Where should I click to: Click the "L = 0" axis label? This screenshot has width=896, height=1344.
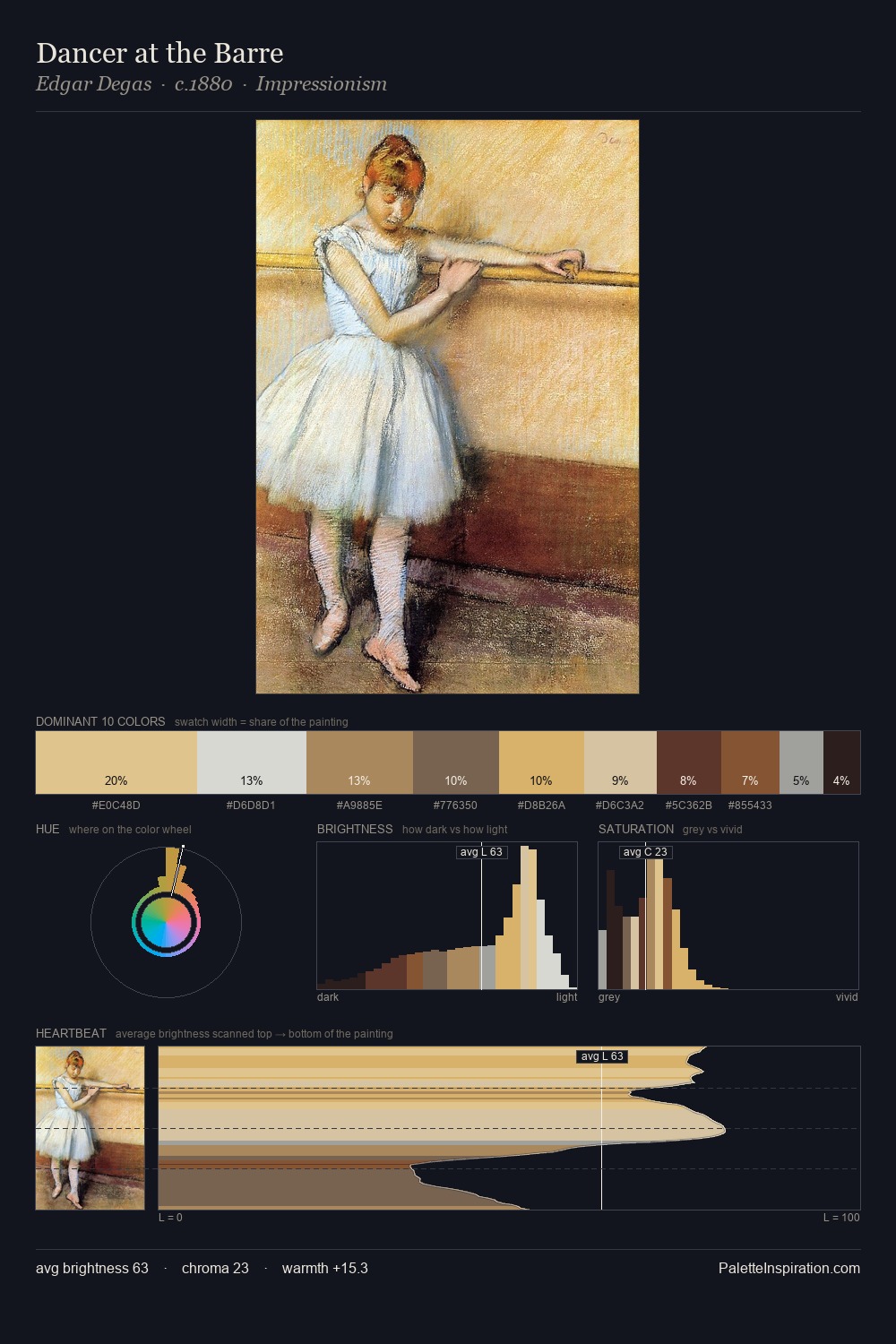(170, 1218)
